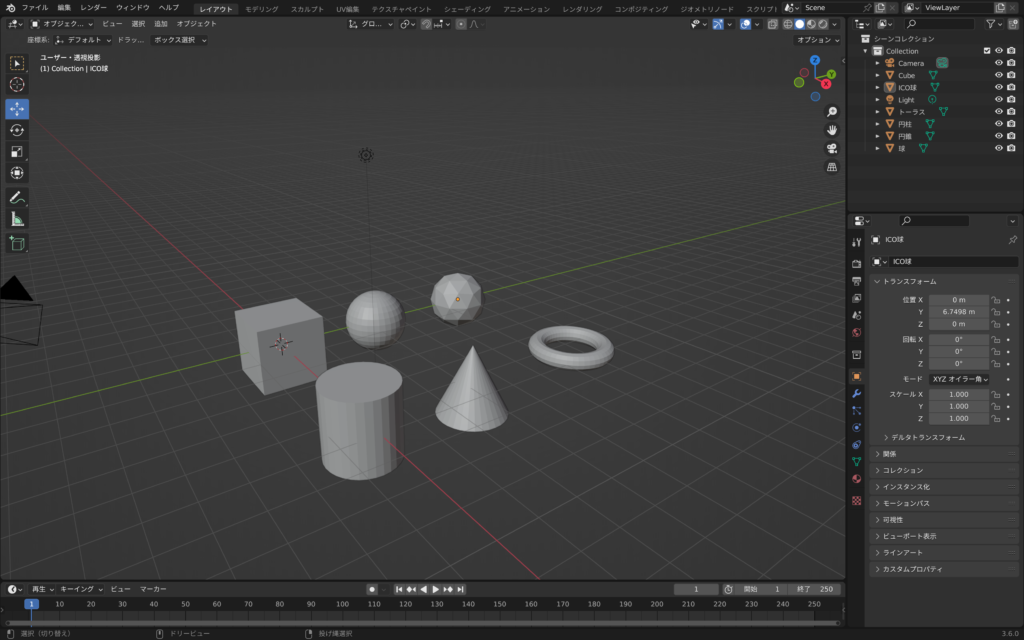
Task: Hide the Cube object in outliner
Action: tap(998, 75)
